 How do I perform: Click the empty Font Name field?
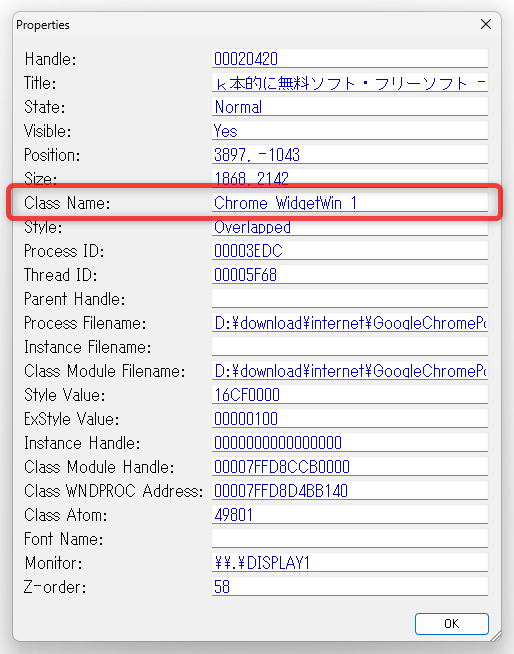pos(350,538)
